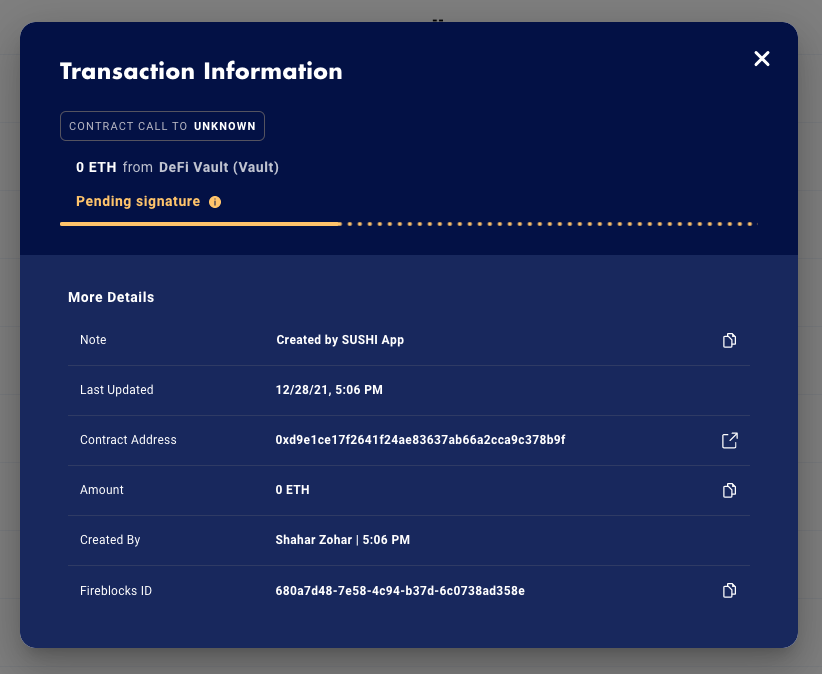Select the contract address 0xd9e1ce17... value
This screenshot has width=822, height=674.
pos(420,440)
